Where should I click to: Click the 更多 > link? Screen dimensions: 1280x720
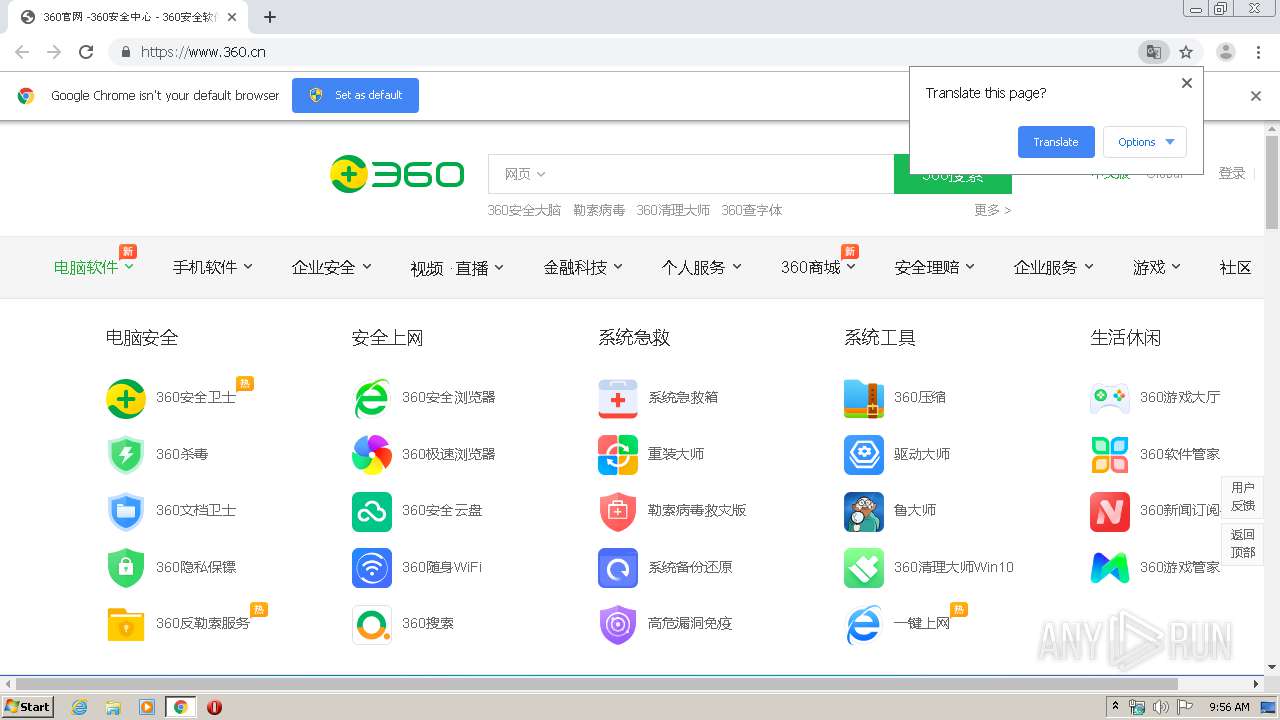[x=992, y=210]
